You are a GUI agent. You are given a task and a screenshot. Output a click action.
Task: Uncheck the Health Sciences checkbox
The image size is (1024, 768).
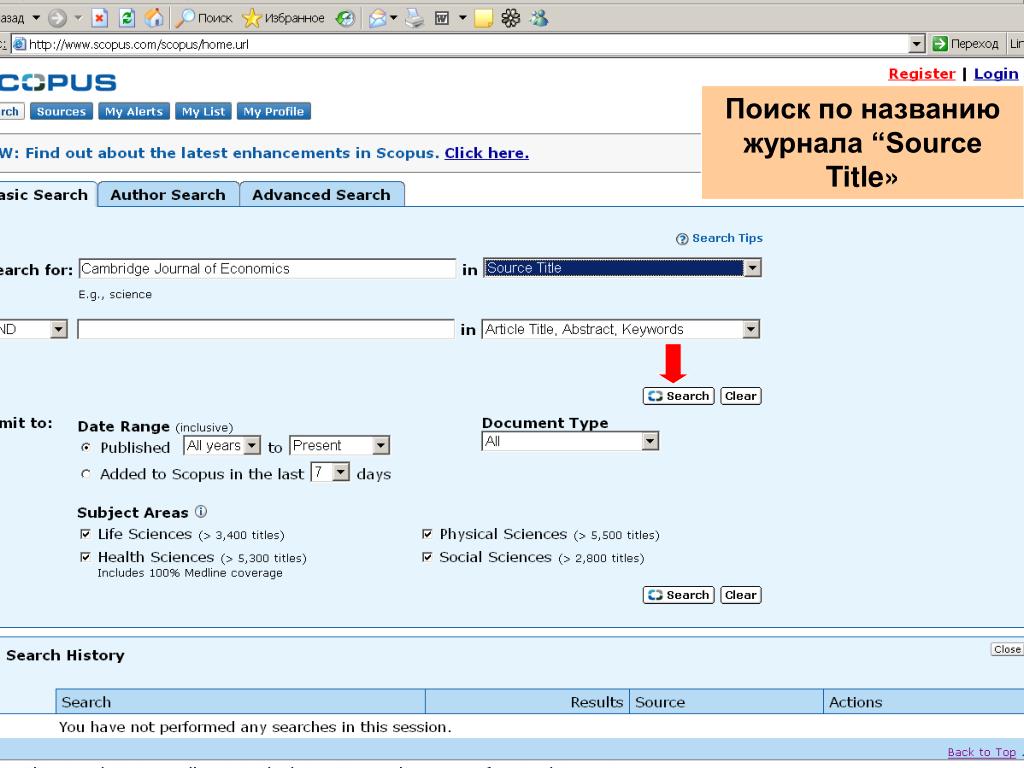pos(85,557)
